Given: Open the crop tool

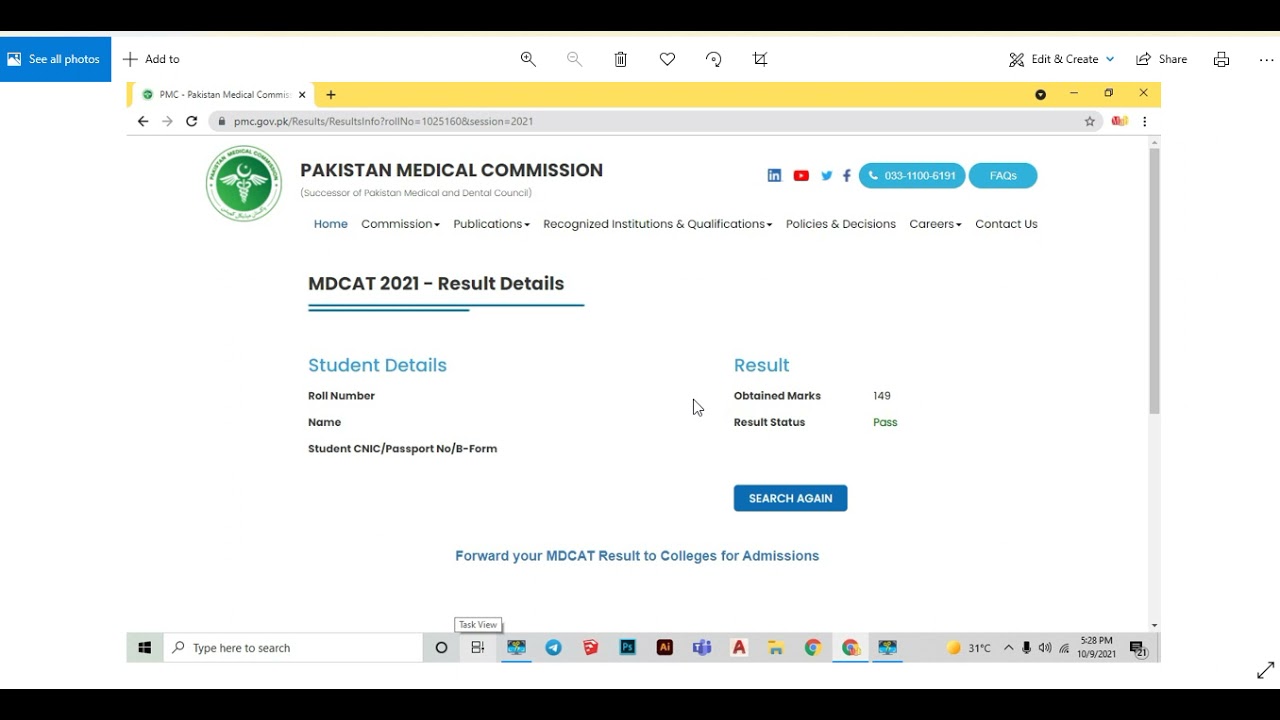Looking at the screenshot, I should 760,59.
